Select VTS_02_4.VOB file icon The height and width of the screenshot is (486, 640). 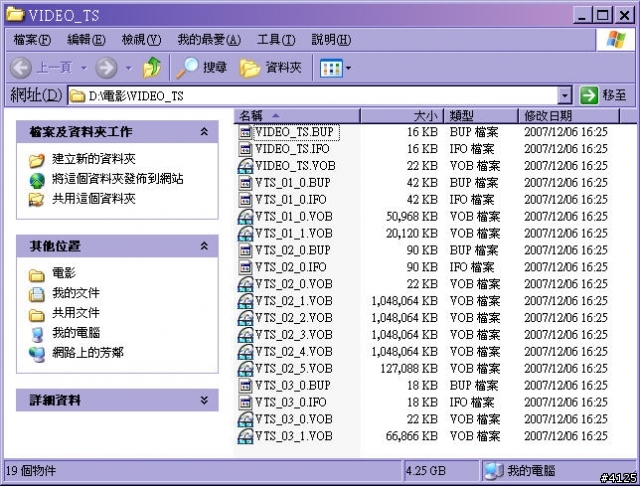pos(245,352)
